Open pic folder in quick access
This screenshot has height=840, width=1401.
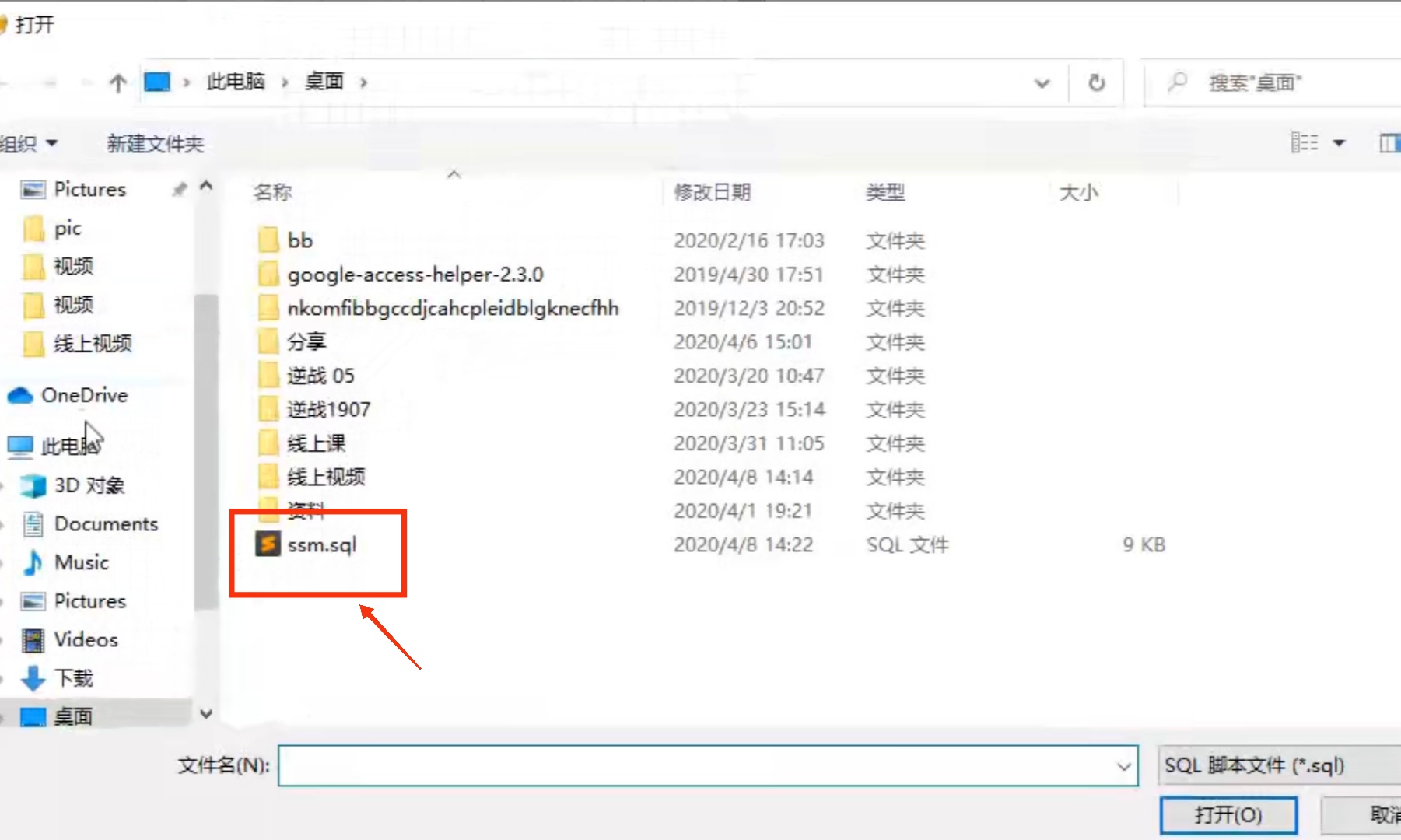point(52,228)
